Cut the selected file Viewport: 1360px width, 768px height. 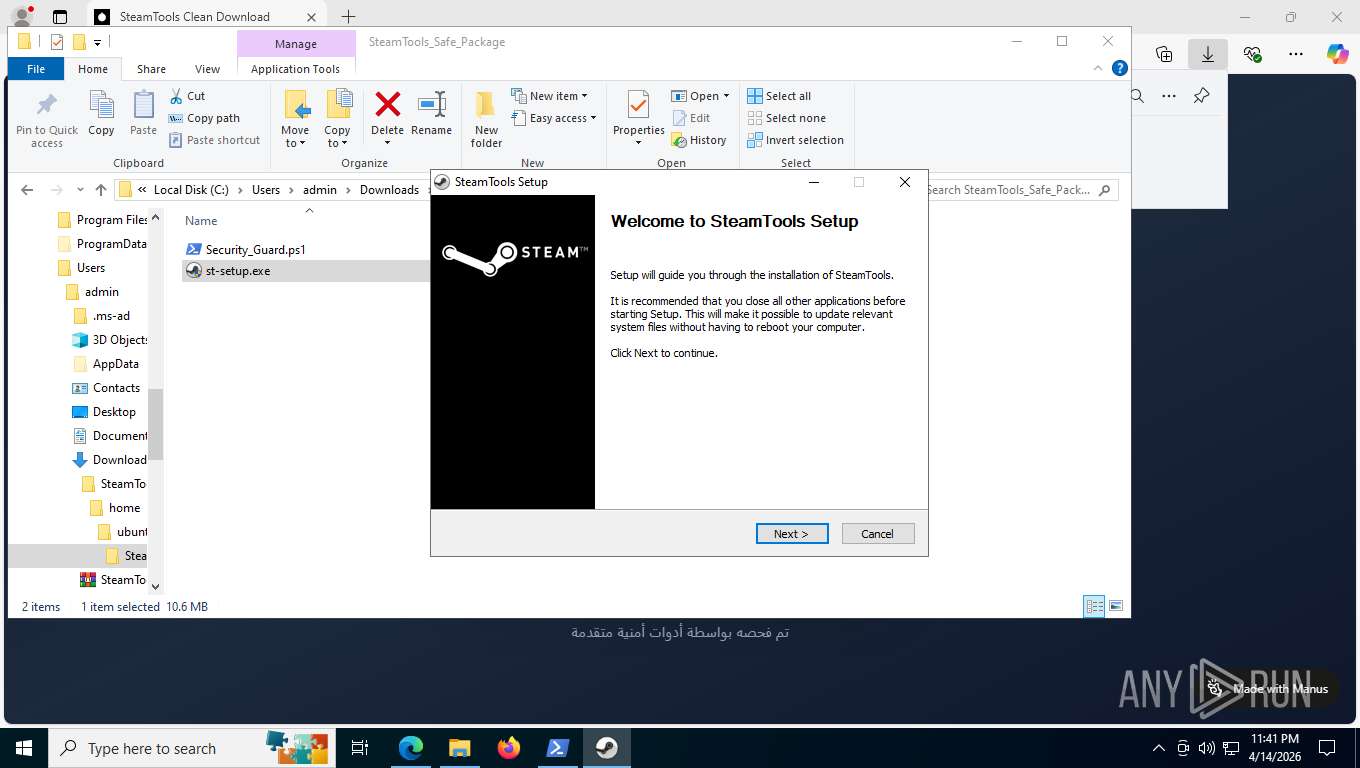tap(187, 96)
